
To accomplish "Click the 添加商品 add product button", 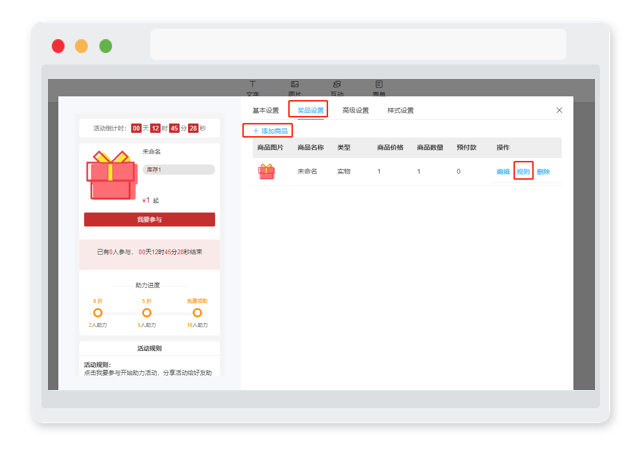I will (270, 131).
